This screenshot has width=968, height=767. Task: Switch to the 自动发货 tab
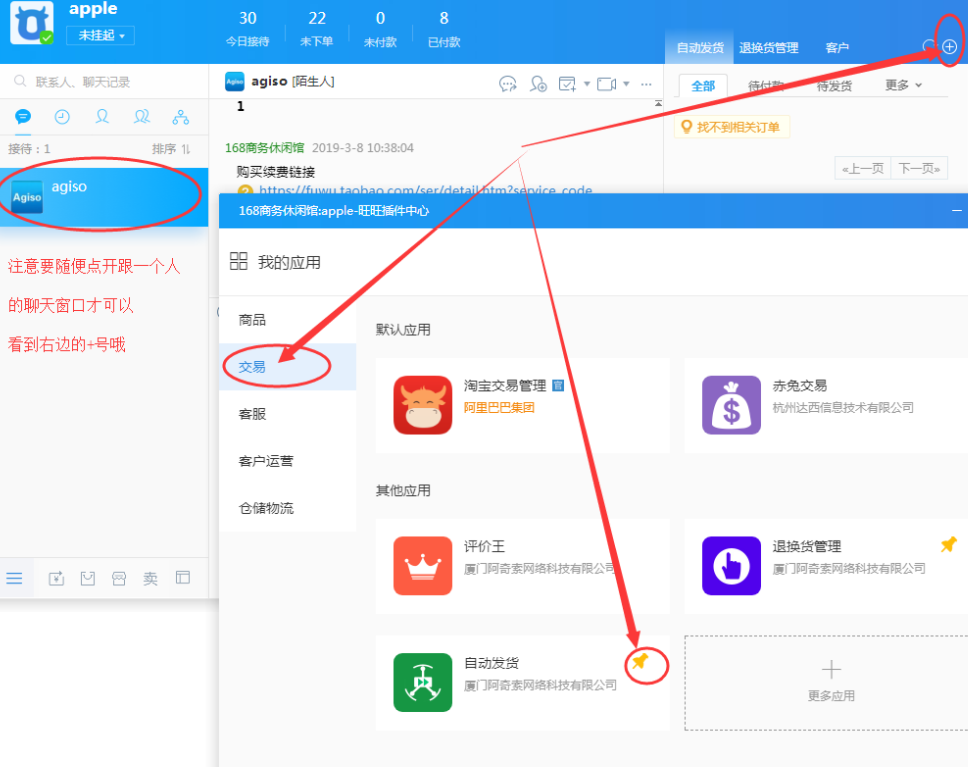coord(699,48)
